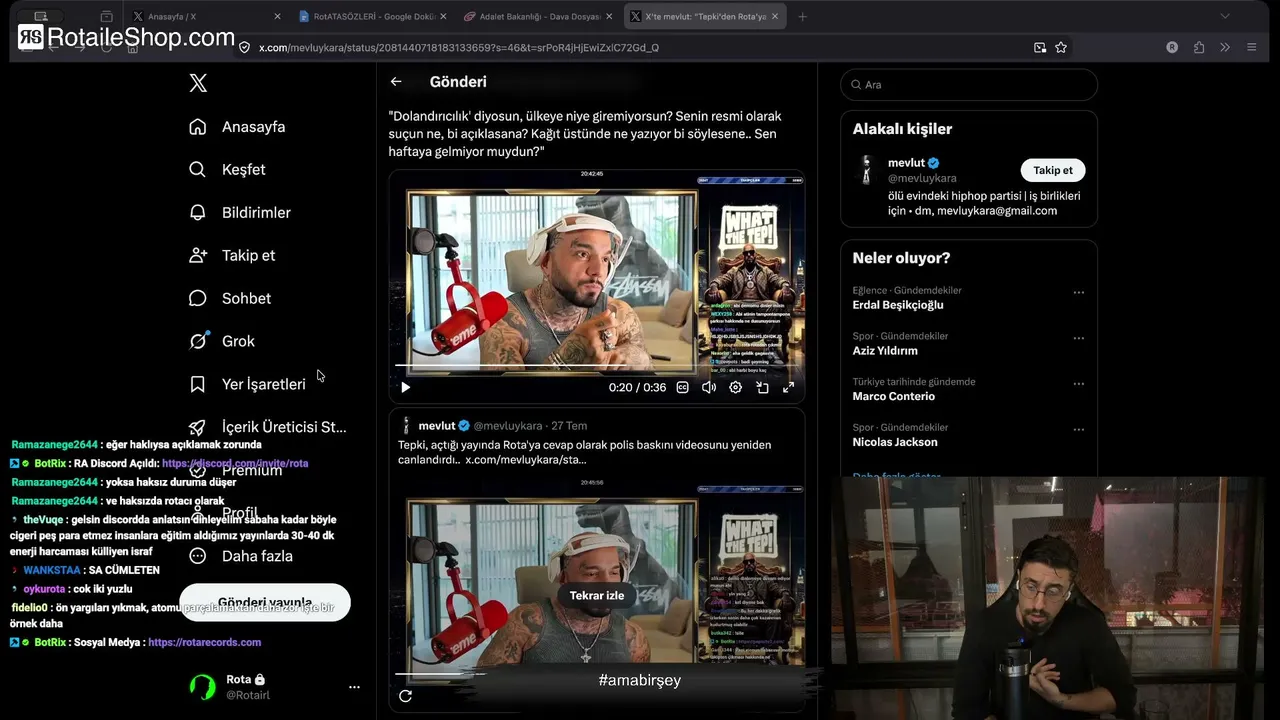Image resolution: width=1280 pixels, height=720 pixels.
Task: Mute the video volume
Action: [x=709, y=387]
